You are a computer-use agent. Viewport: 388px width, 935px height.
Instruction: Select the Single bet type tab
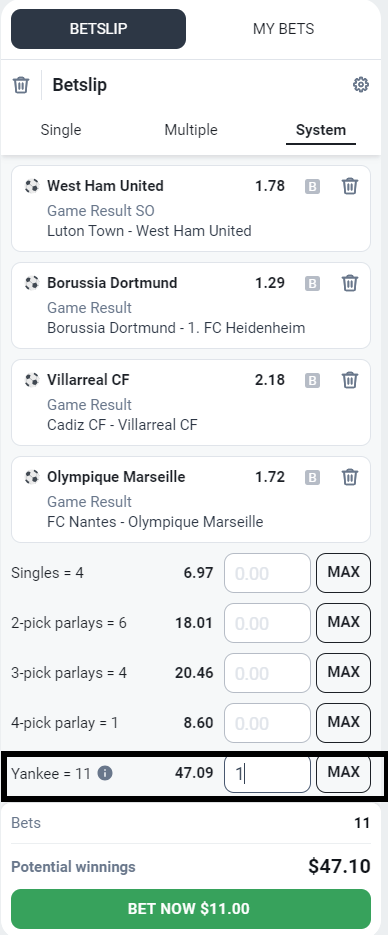(x=61, y=130)
